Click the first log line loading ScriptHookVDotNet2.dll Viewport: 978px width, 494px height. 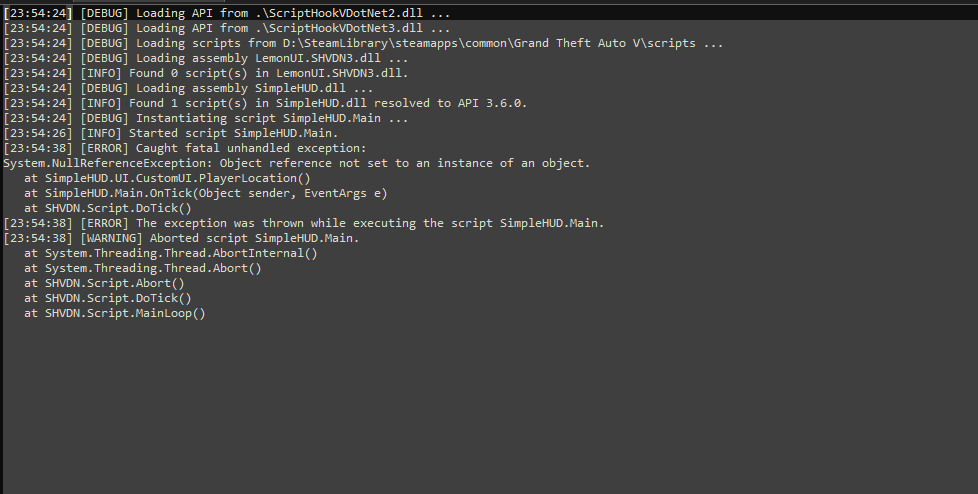226,13
